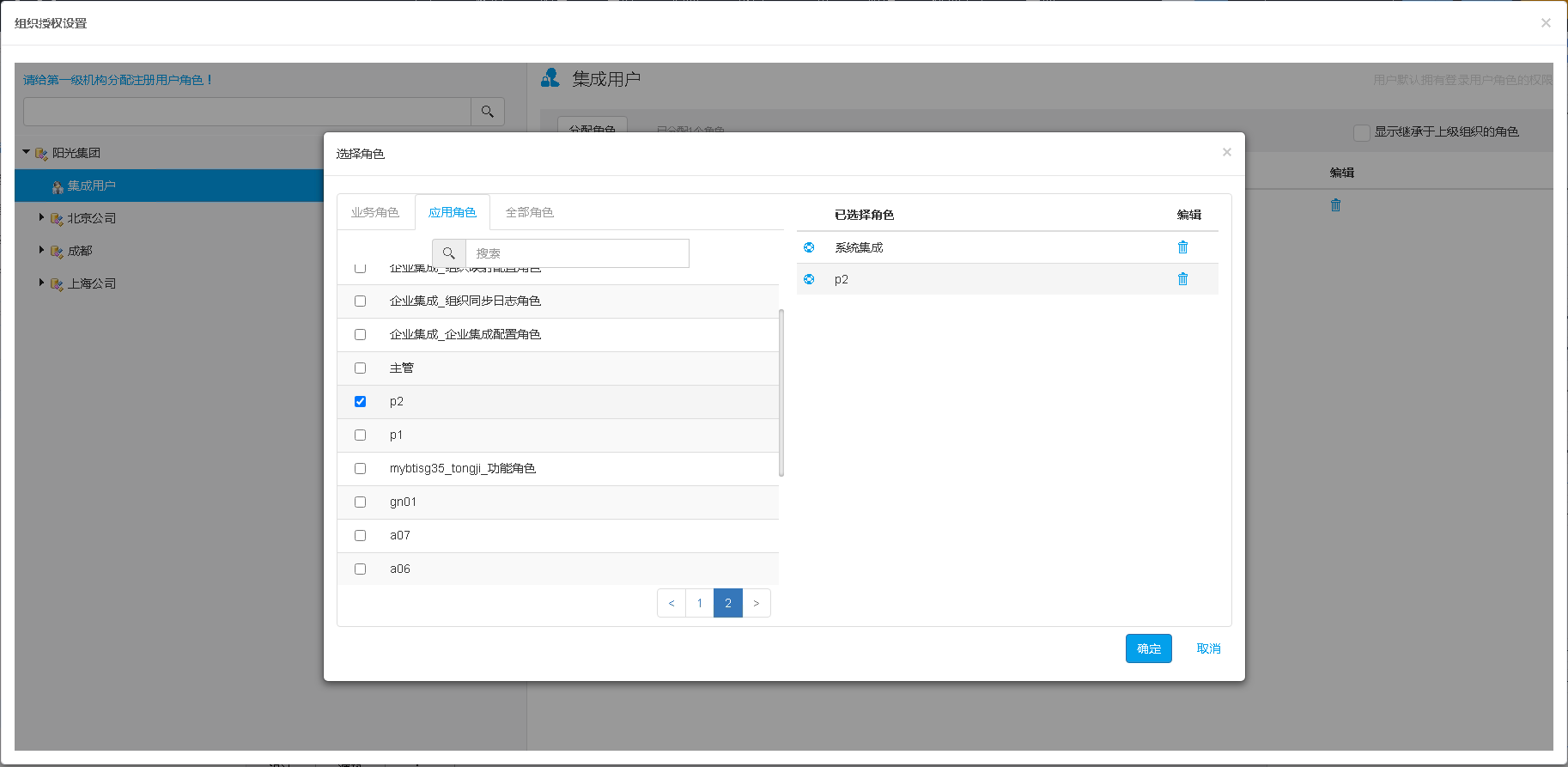Delete the 系统集成 selected role
Viewport: 1568px width, 767px height.
click(x=1182, y=247)
